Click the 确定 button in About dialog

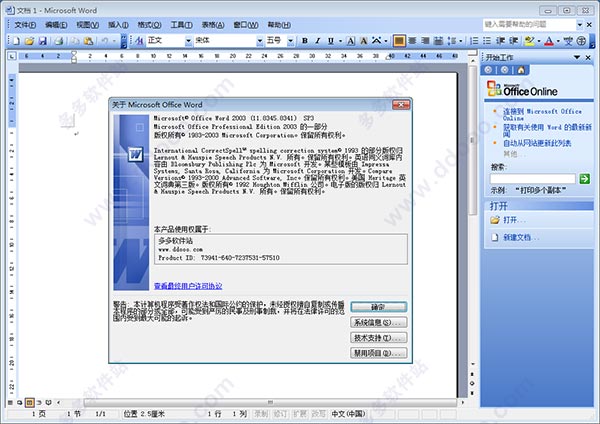(378, 307)
